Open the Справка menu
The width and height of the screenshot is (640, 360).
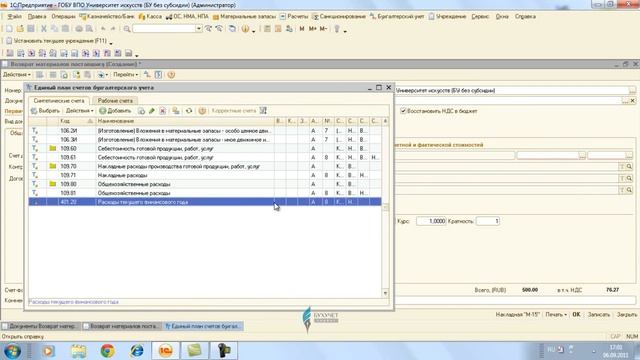coord(525,16)
